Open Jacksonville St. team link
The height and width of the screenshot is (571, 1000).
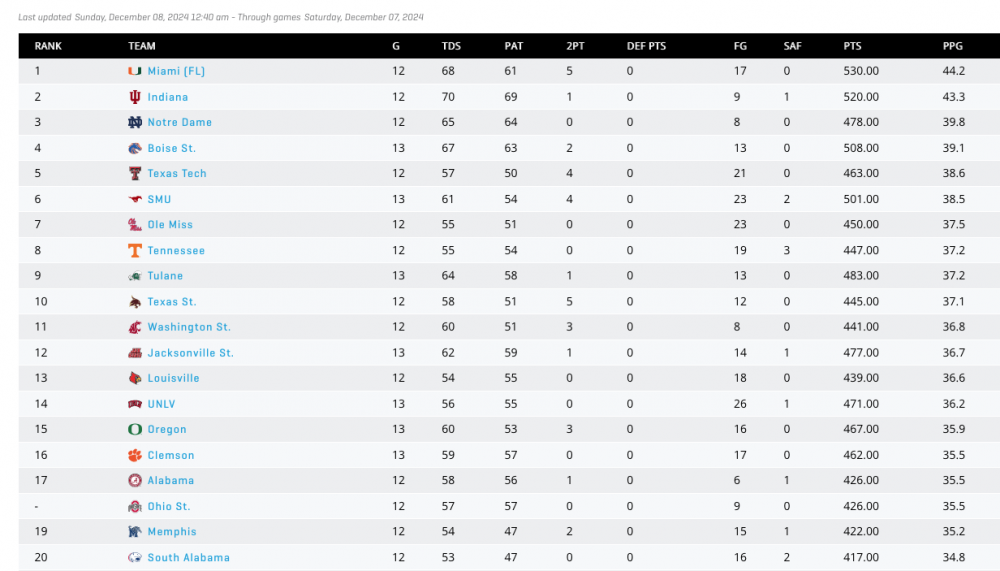coord(190,353)
